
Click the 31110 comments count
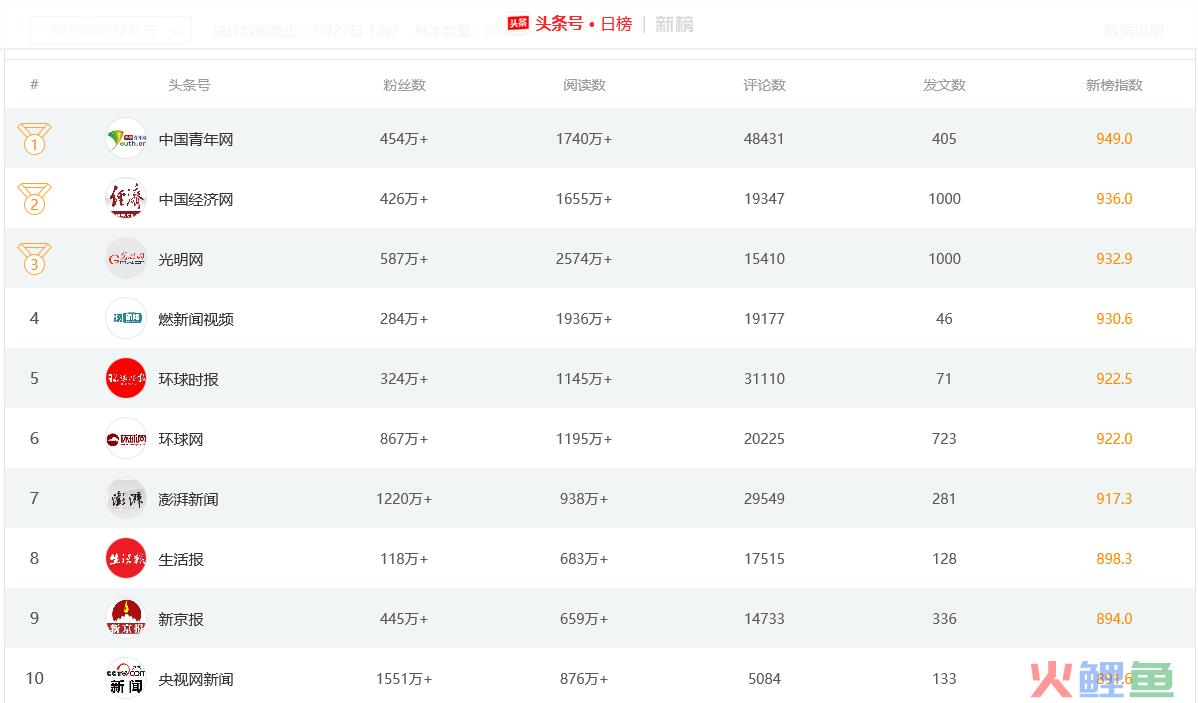[x=764, y=378]
